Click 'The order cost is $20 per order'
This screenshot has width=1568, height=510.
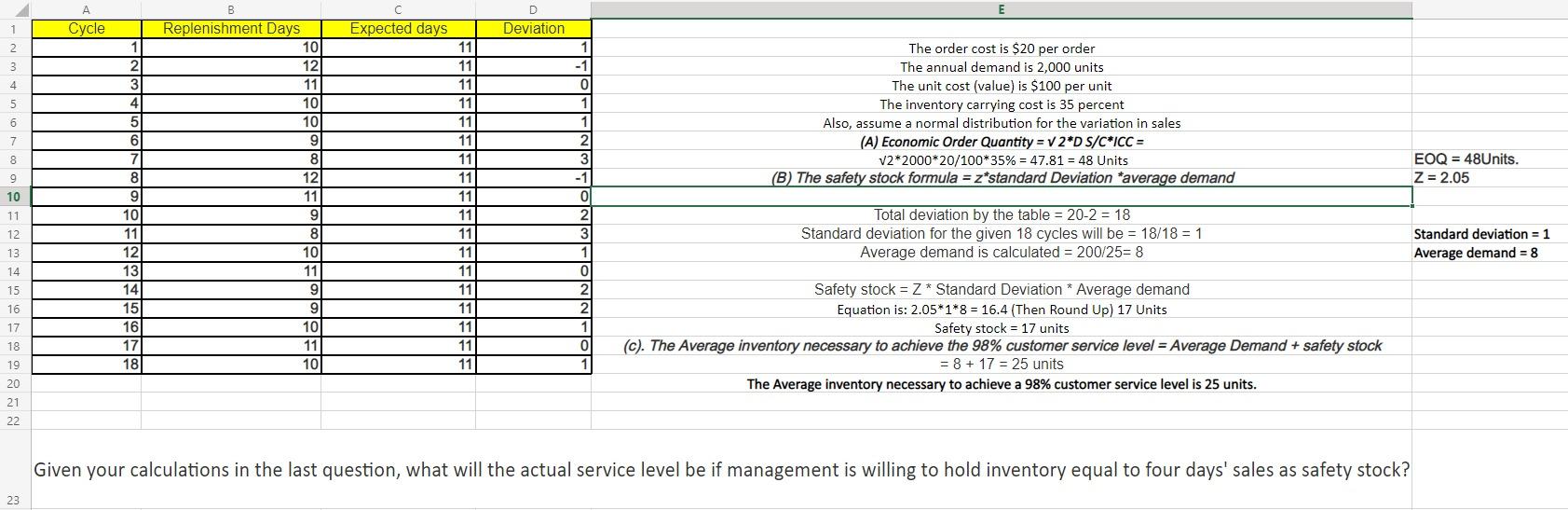(x=1002, y=48)
